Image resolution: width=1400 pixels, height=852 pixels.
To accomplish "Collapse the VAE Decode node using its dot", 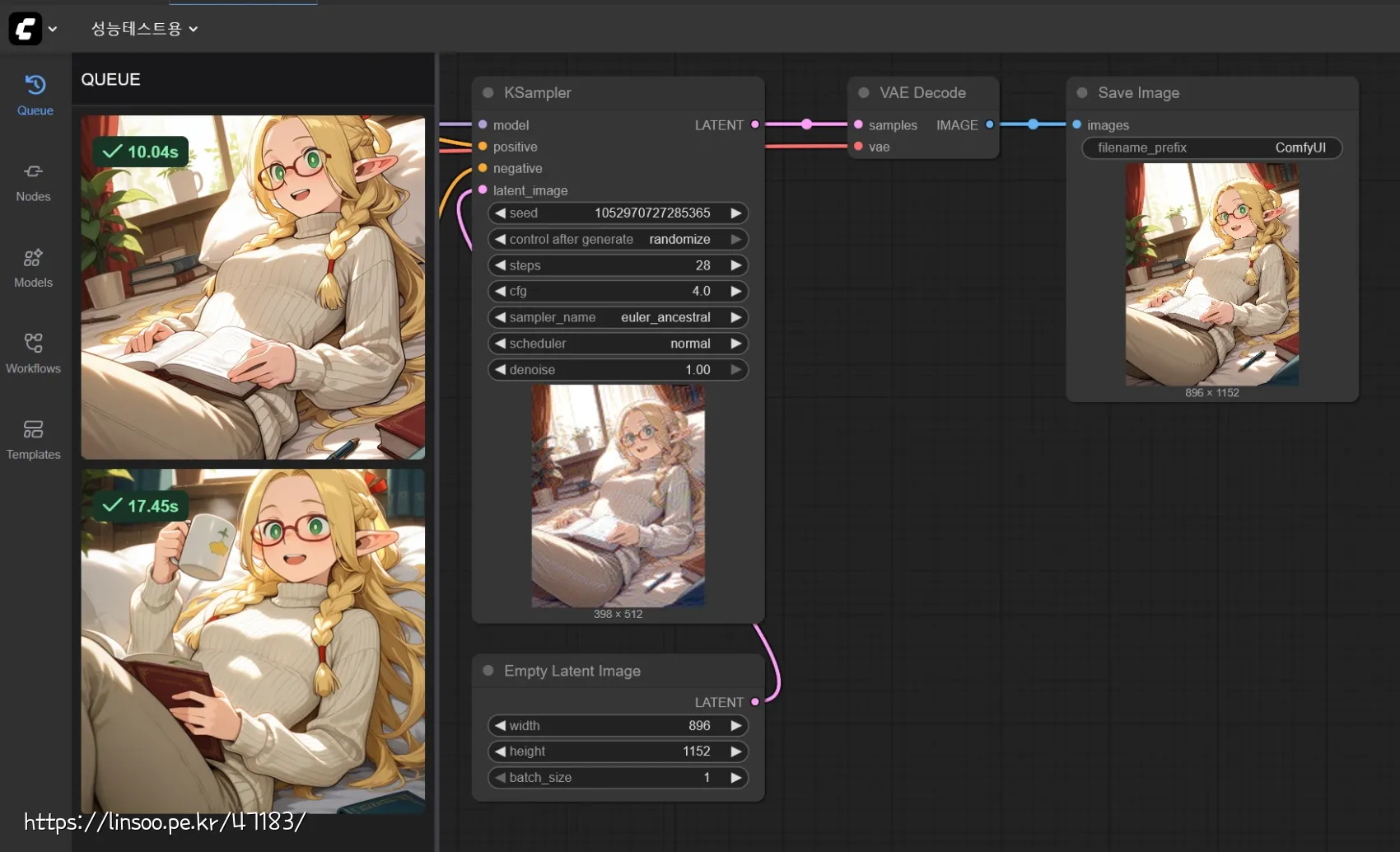I will pos(863,93).
